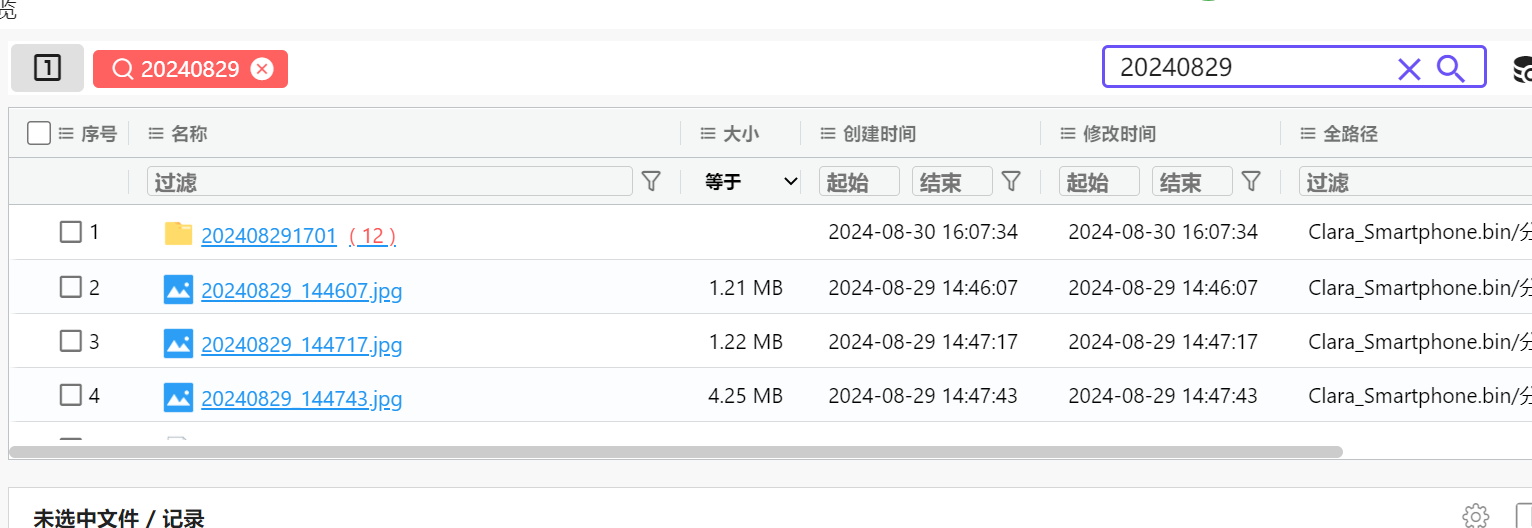The width and height of the screenshot is (1532, 528).
Task: Open file 20240829_144717.jpg
Action: pos(302,345)
